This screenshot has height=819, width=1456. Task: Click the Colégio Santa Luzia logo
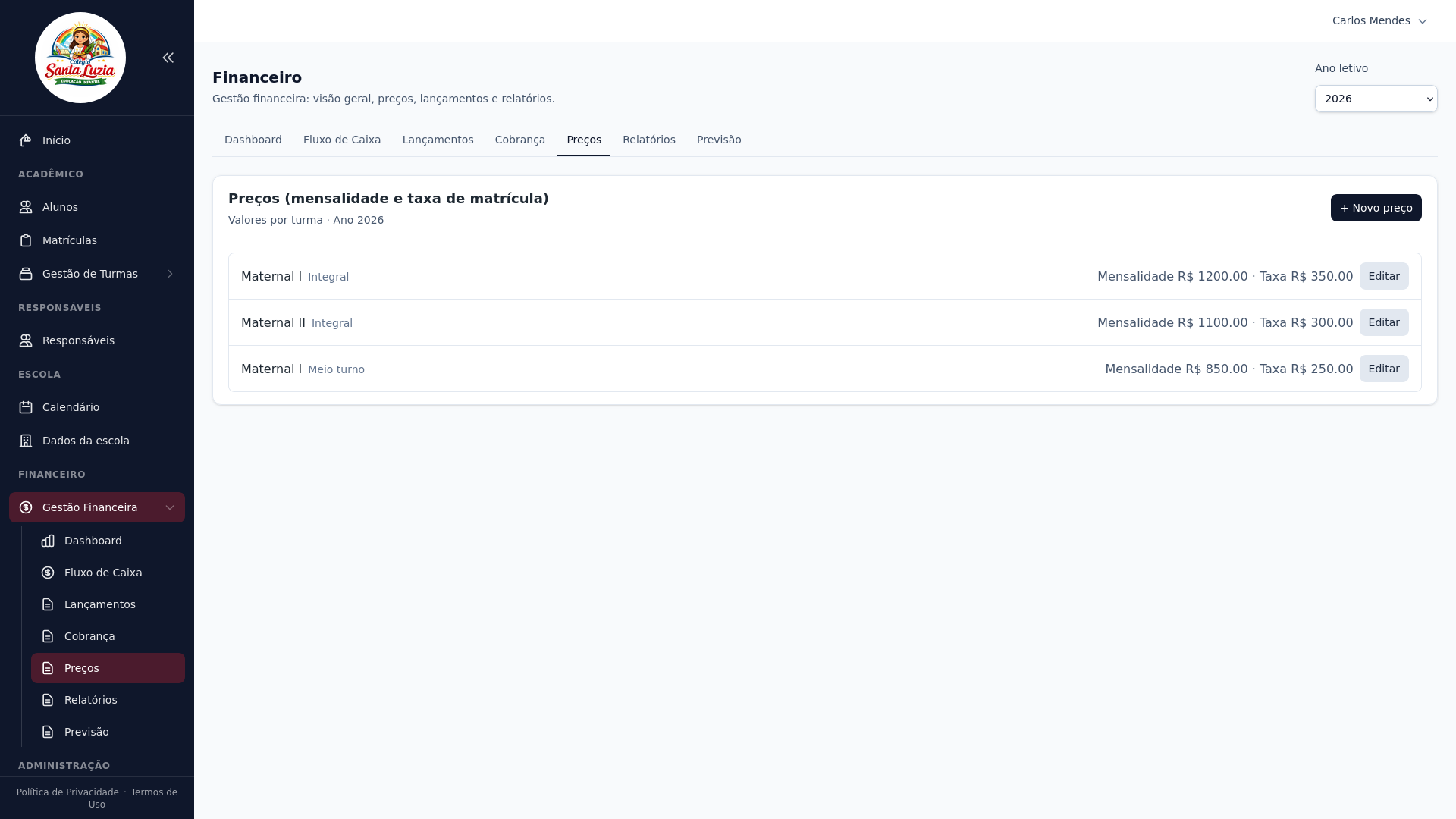tap(80, 58)
